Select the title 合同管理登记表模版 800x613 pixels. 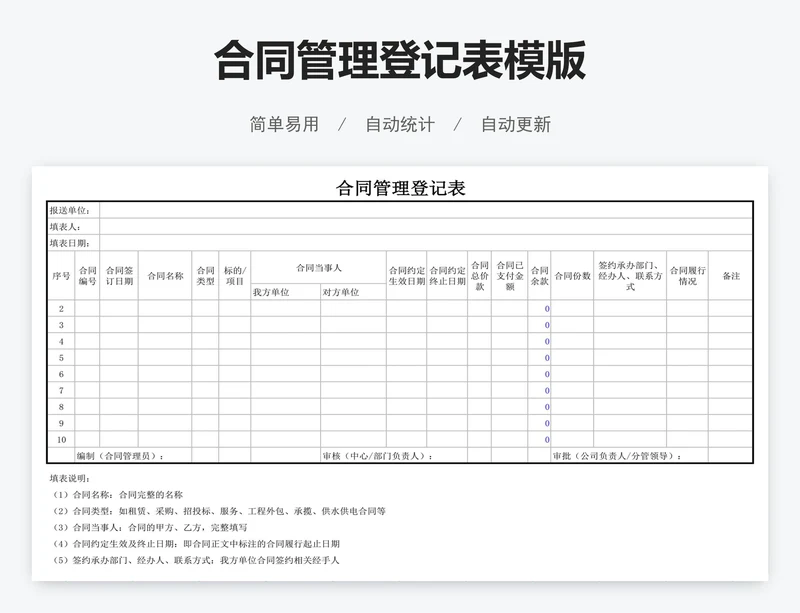[399, 61]
